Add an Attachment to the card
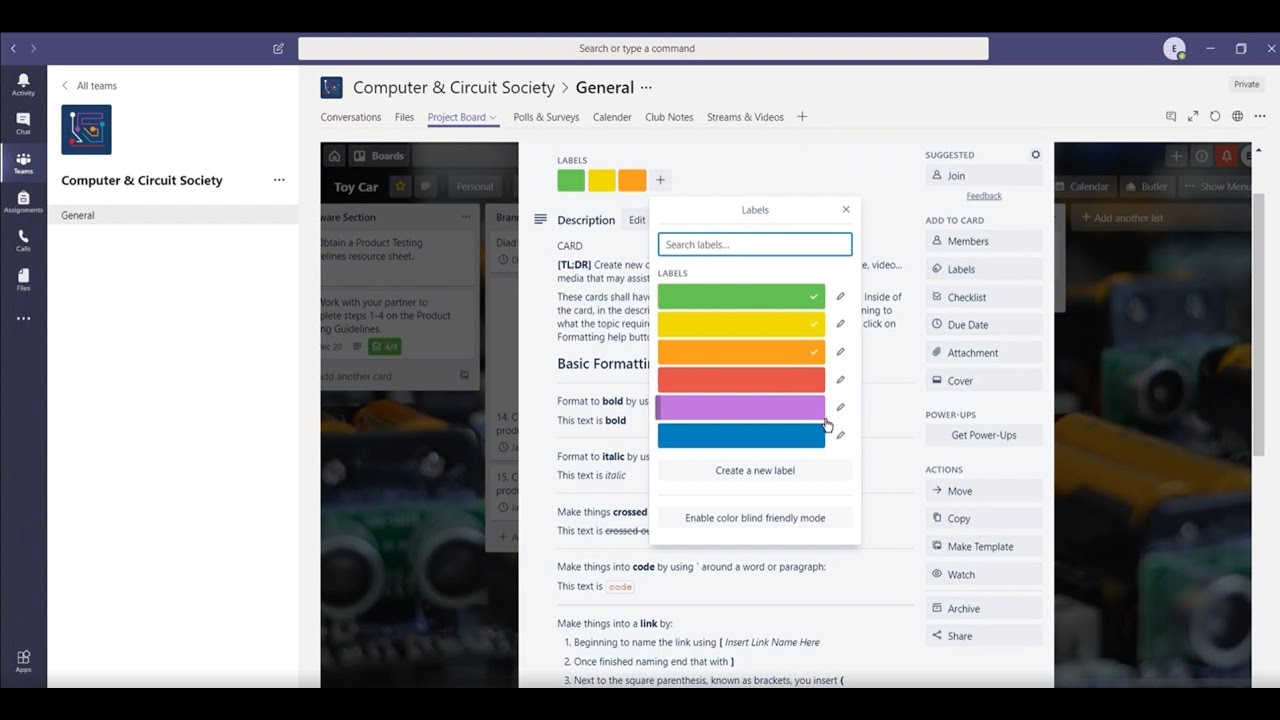The height and width of the screenshot is (720, 1280). pos(984,353)
